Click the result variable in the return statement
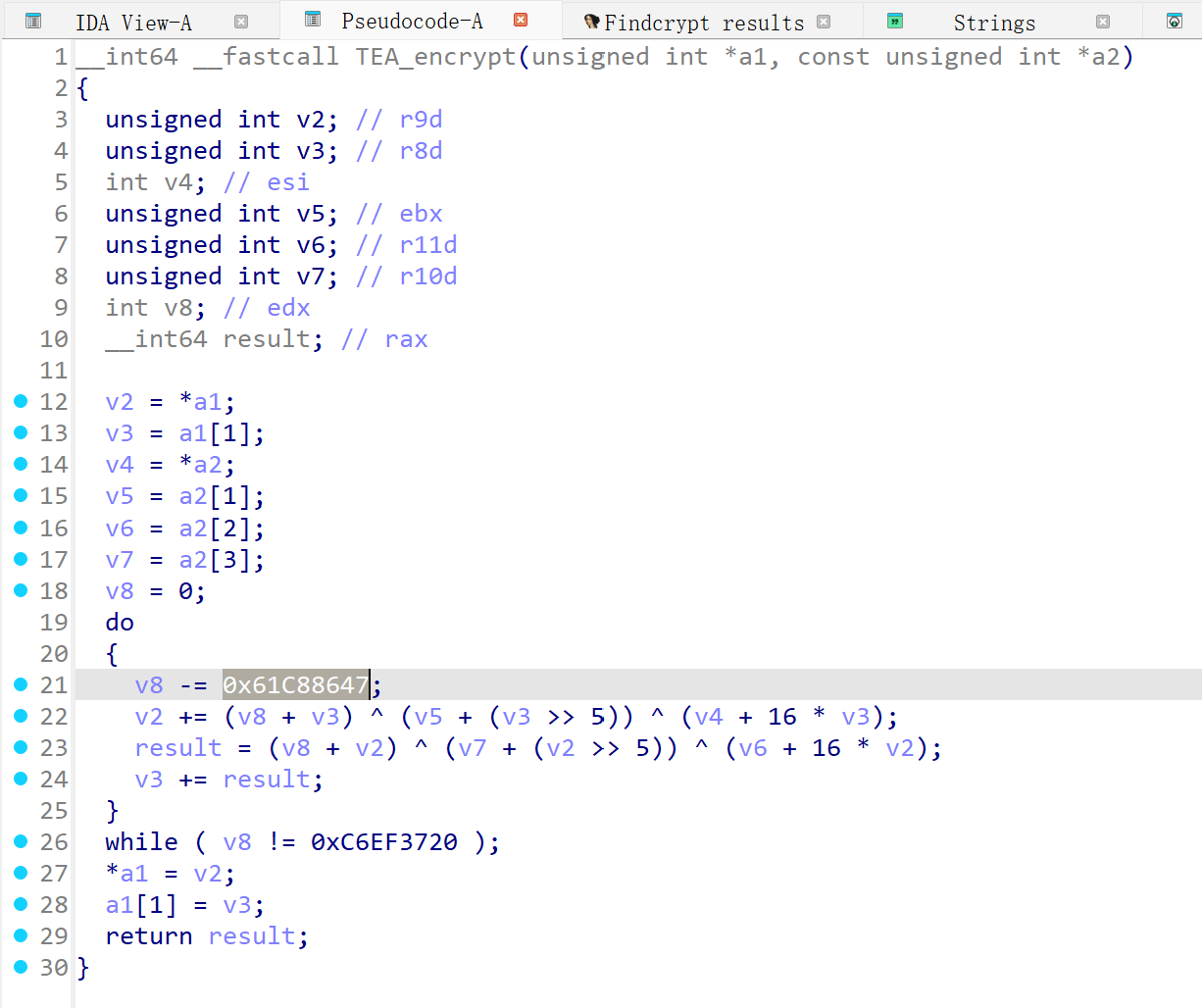 [x=252, y=935]
